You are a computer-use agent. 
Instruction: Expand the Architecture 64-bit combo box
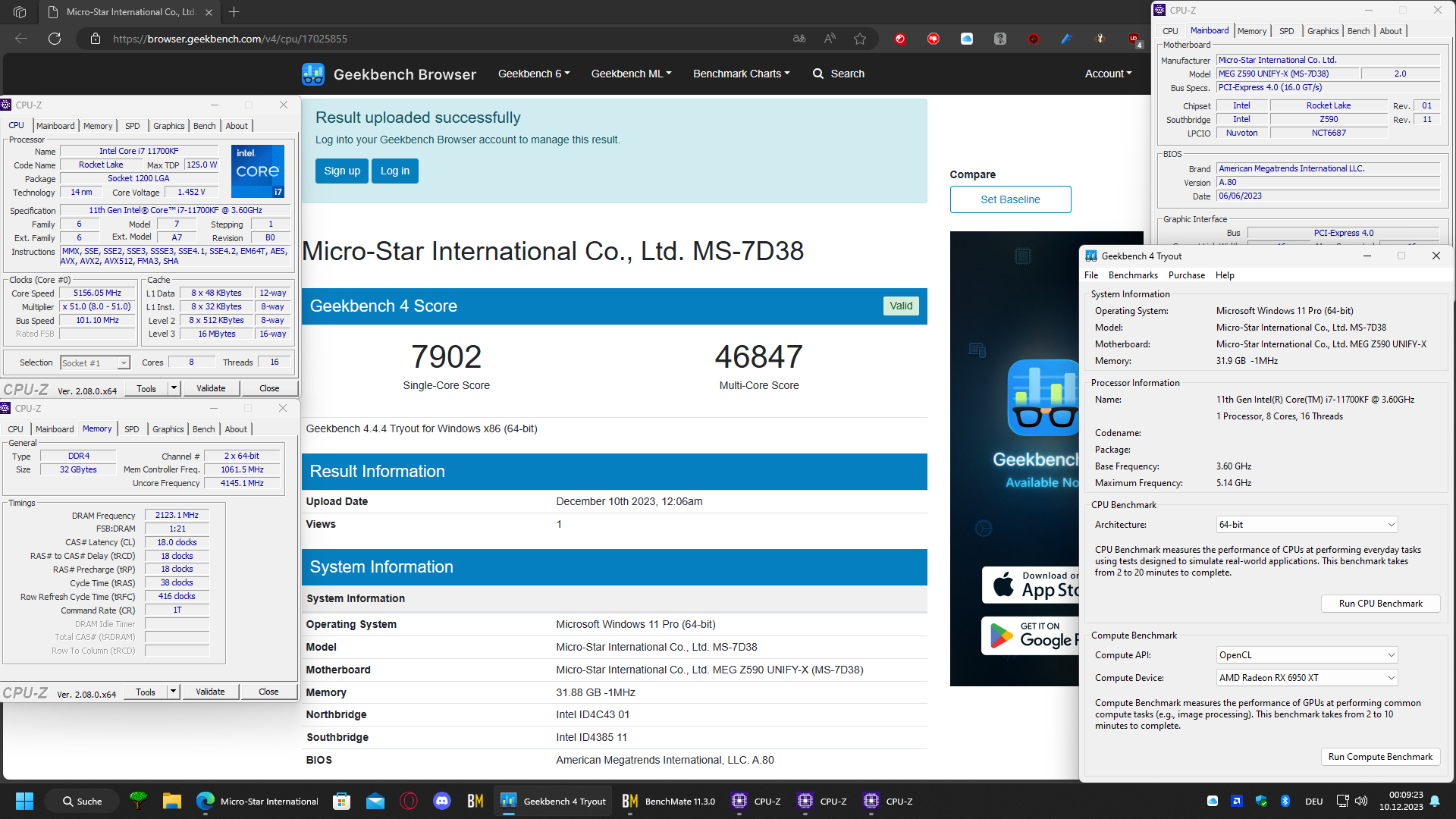(1307, 525)
